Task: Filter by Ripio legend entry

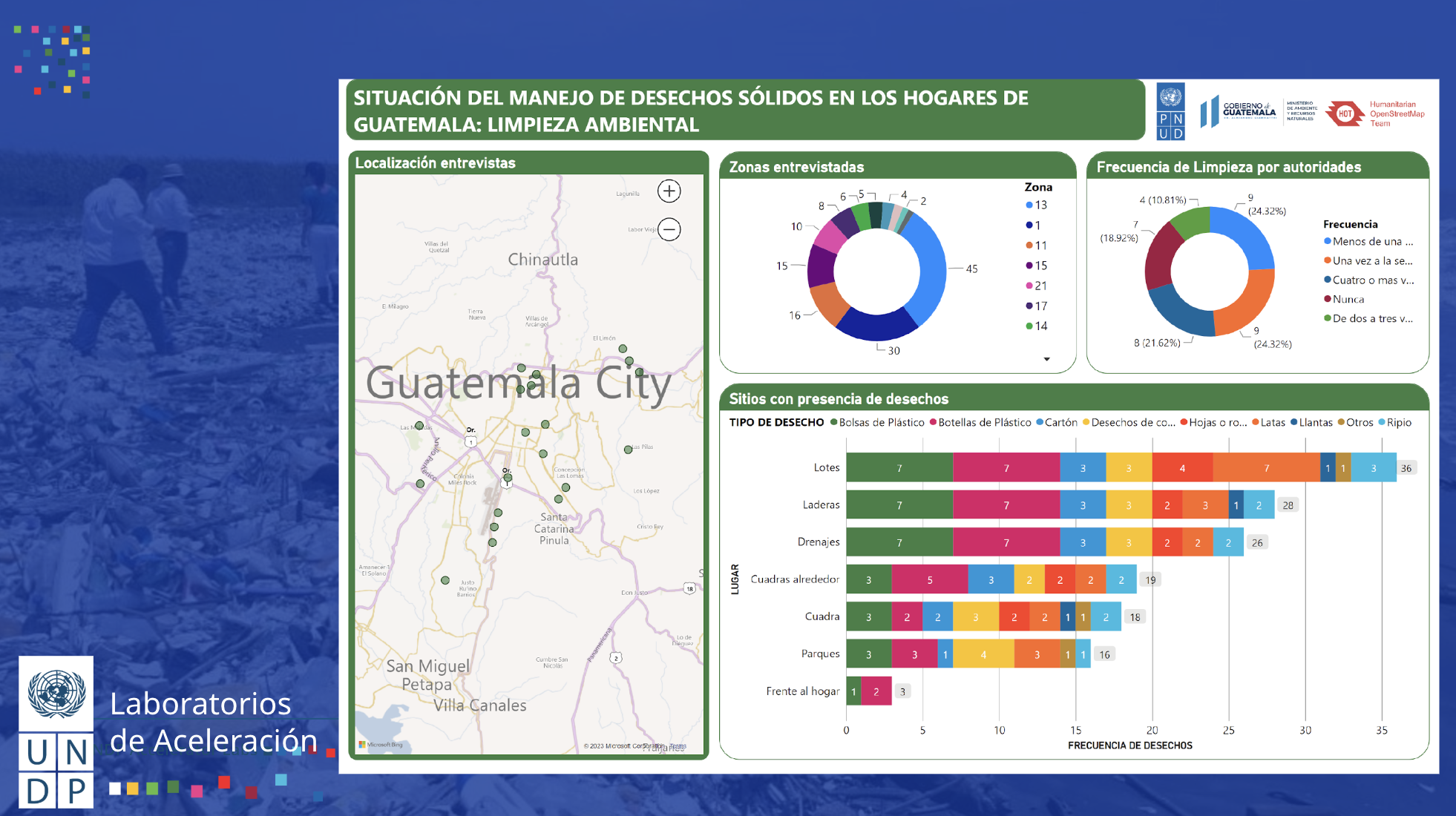Action: click(x=1395, y=422)
